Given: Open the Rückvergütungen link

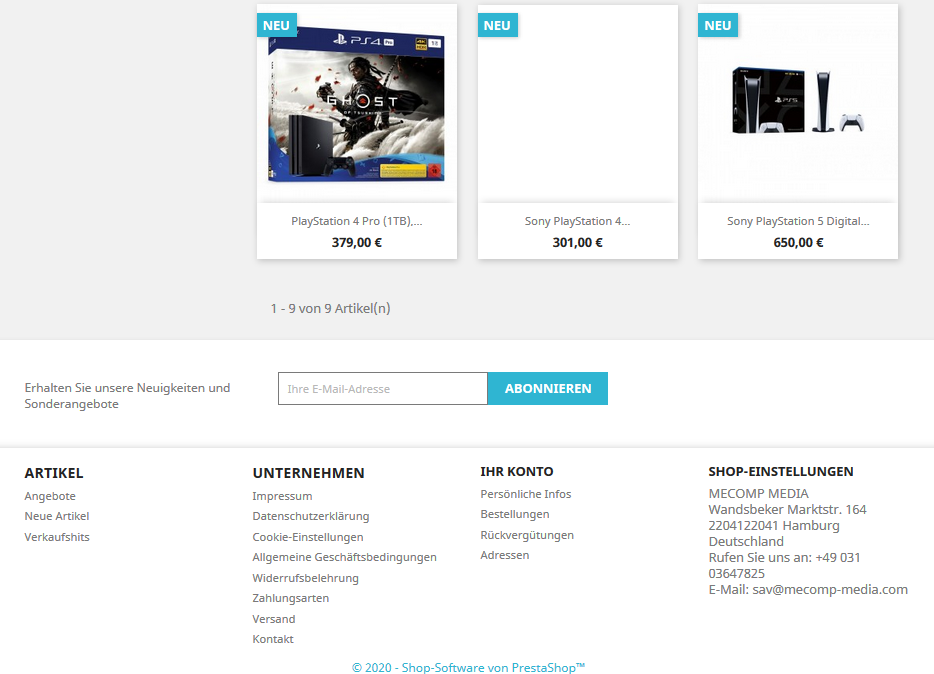Looking at the screenshot, I should click(x=527, y=535).
